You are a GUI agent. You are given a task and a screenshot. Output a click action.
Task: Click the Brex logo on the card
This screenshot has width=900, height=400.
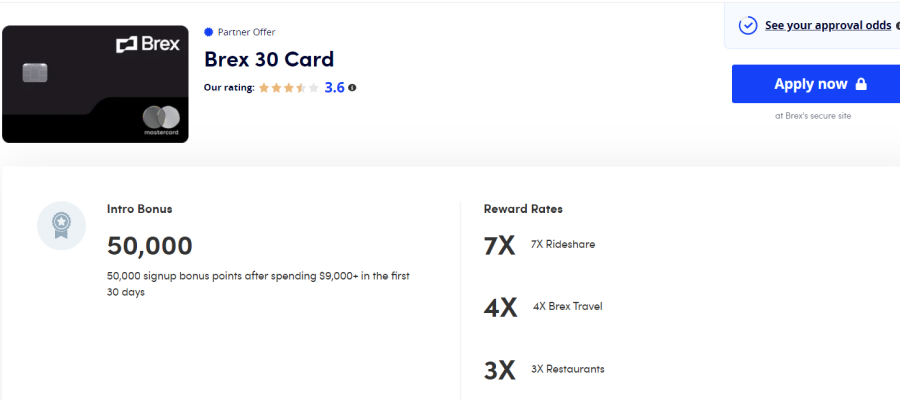(x=148, y=45)
